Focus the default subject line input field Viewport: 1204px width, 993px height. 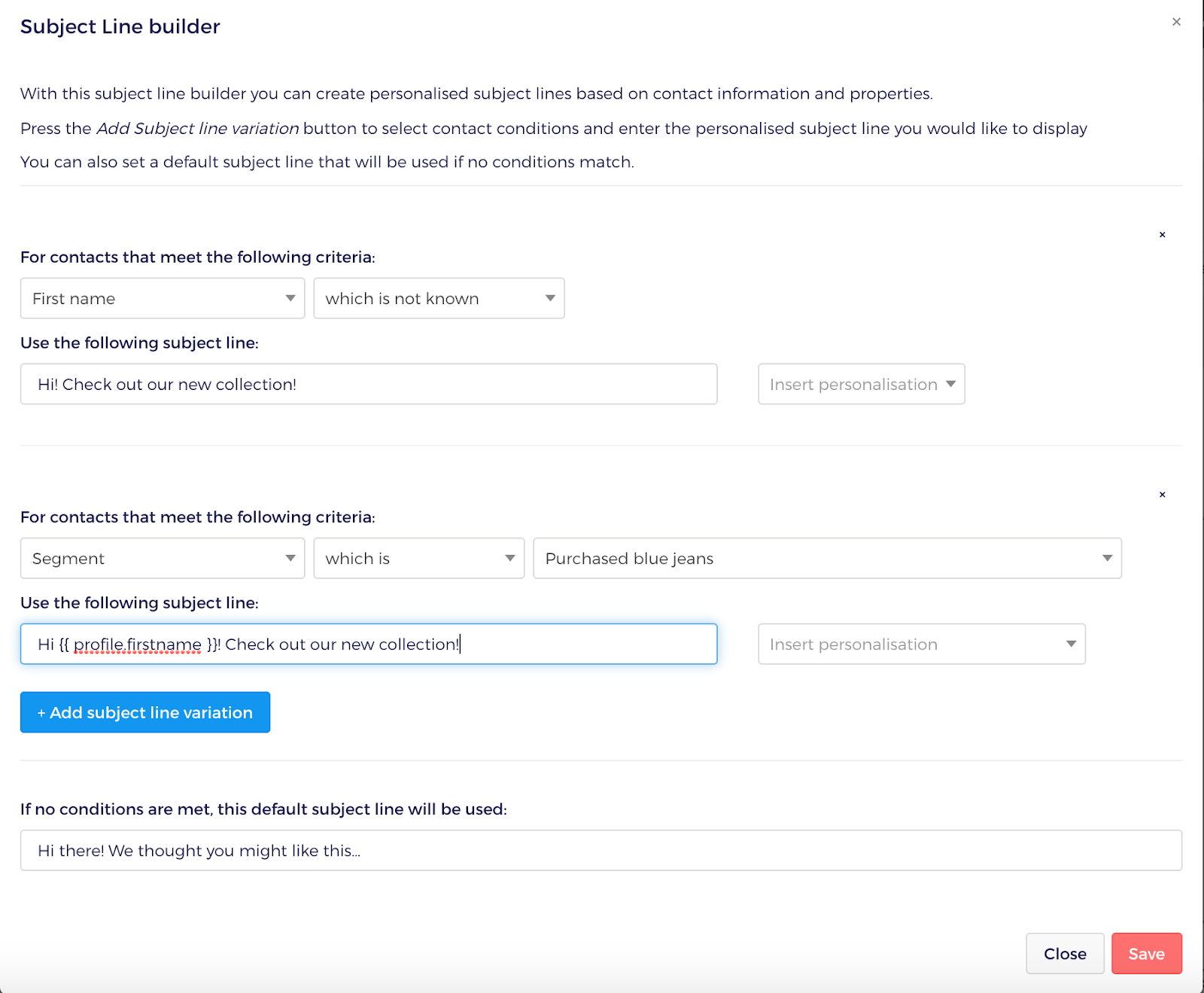click(601, 851)
